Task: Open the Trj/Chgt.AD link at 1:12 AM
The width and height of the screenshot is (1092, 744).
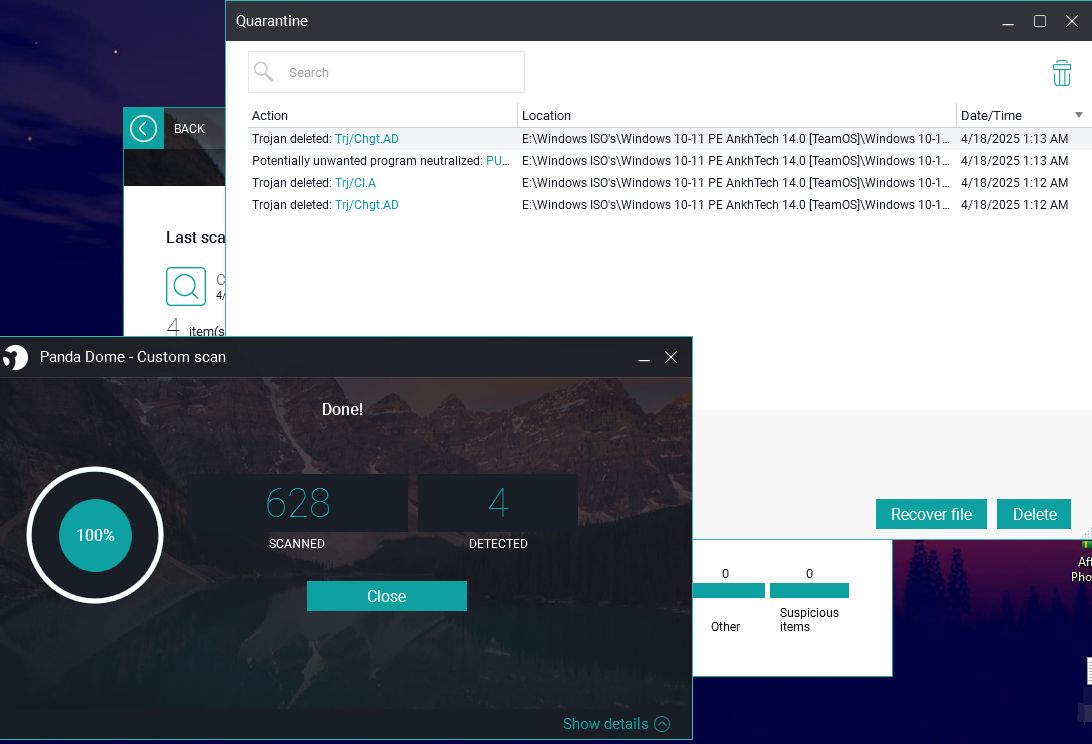Action: tap(366, 205)
